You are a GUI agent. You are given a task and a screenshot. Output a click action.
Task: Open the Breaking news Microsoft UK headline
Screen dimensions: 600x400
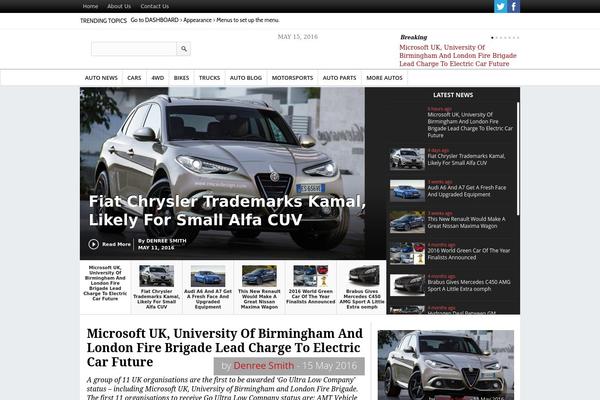[x=458, y=56]
